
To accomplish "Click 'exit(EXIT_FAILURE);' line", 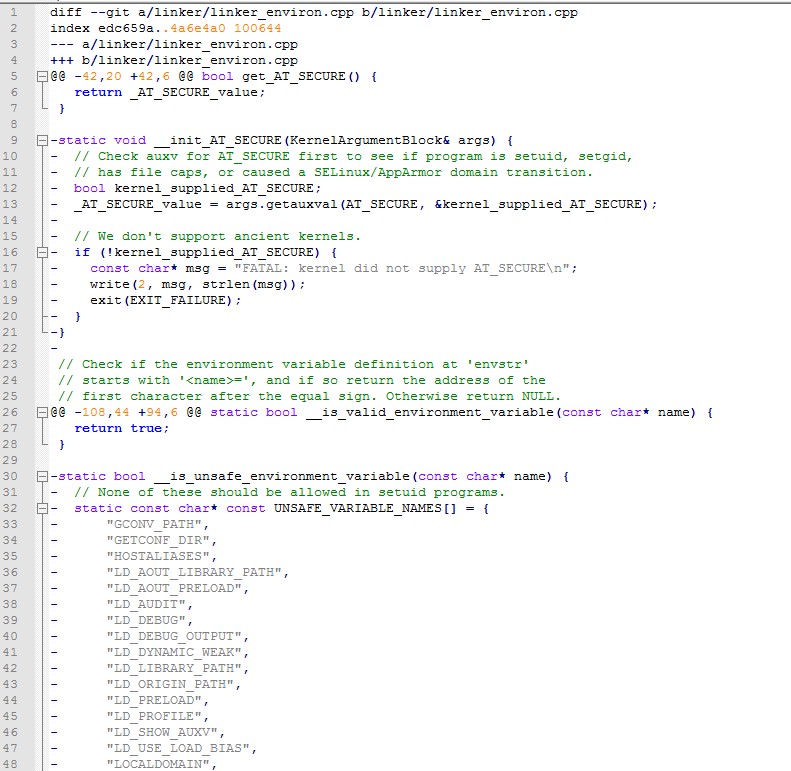I will [165, 301].
